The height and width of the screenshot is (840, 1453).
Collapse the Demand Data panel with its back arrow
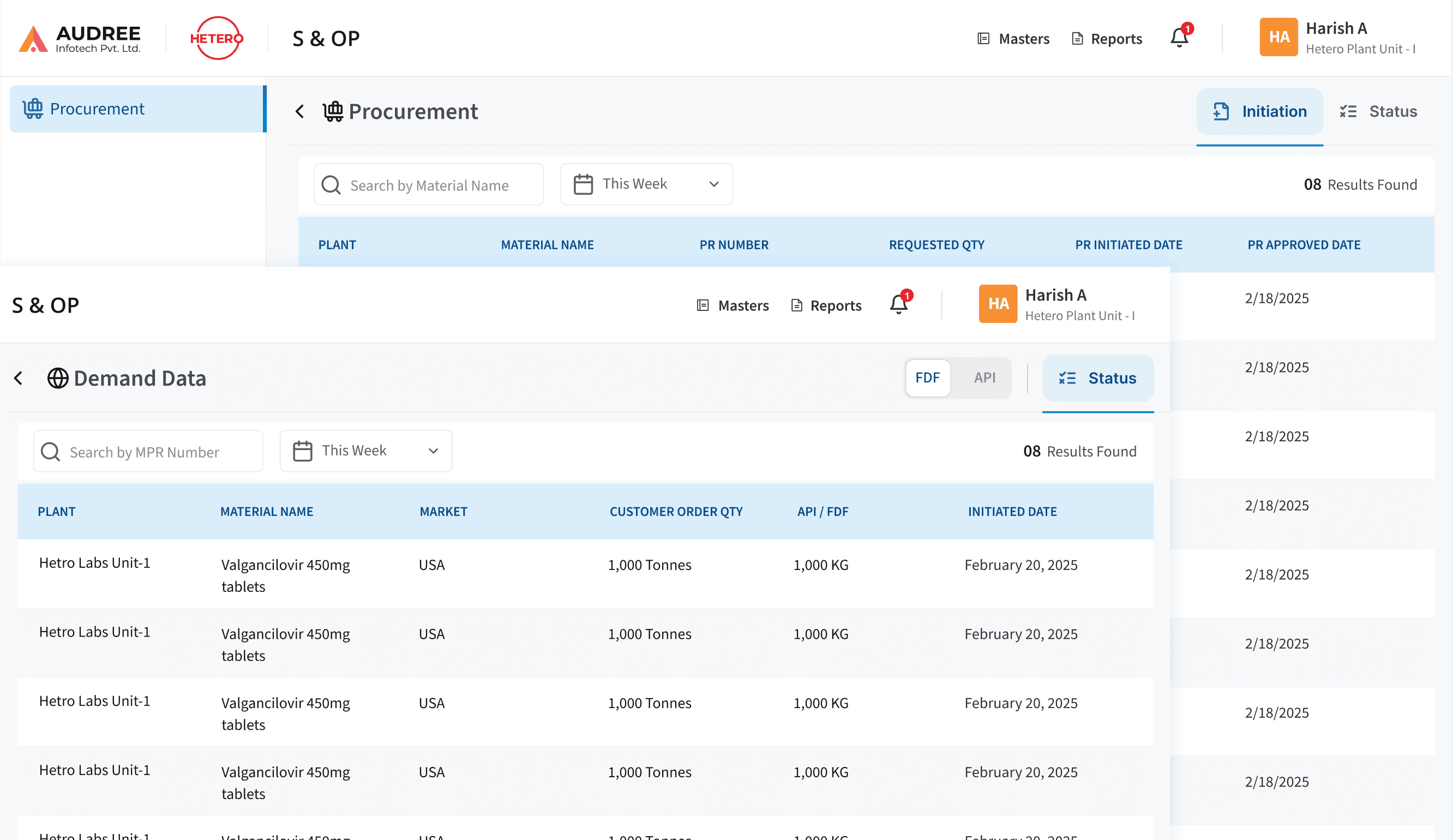coord(18,378)
